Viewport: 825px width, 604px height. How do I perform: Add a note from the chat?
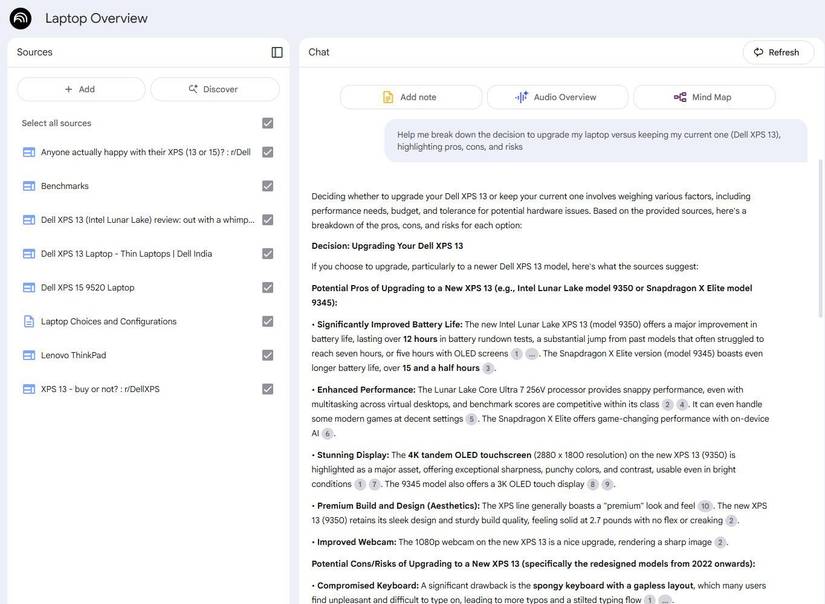pos(410,97)
